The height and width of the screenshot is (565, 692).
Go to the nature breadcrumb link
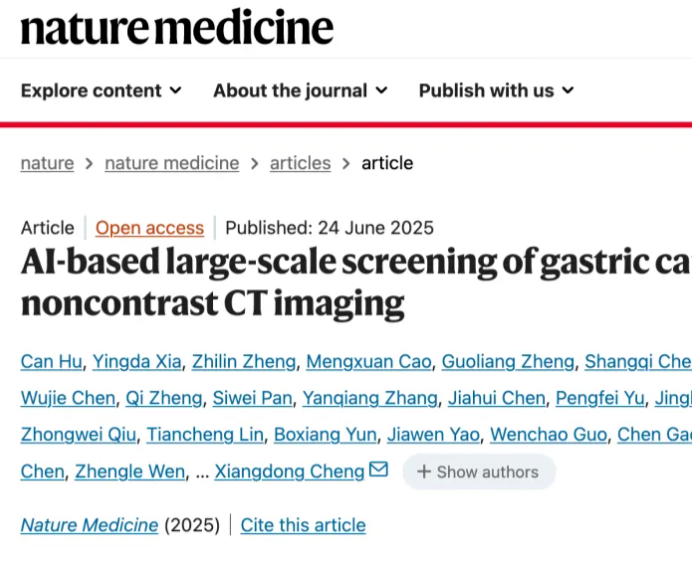point(47,163)
